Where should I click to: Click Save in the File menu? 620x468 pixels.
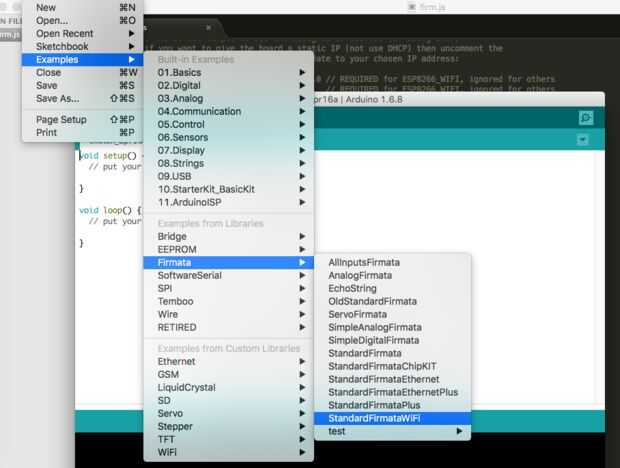point(82,85)
